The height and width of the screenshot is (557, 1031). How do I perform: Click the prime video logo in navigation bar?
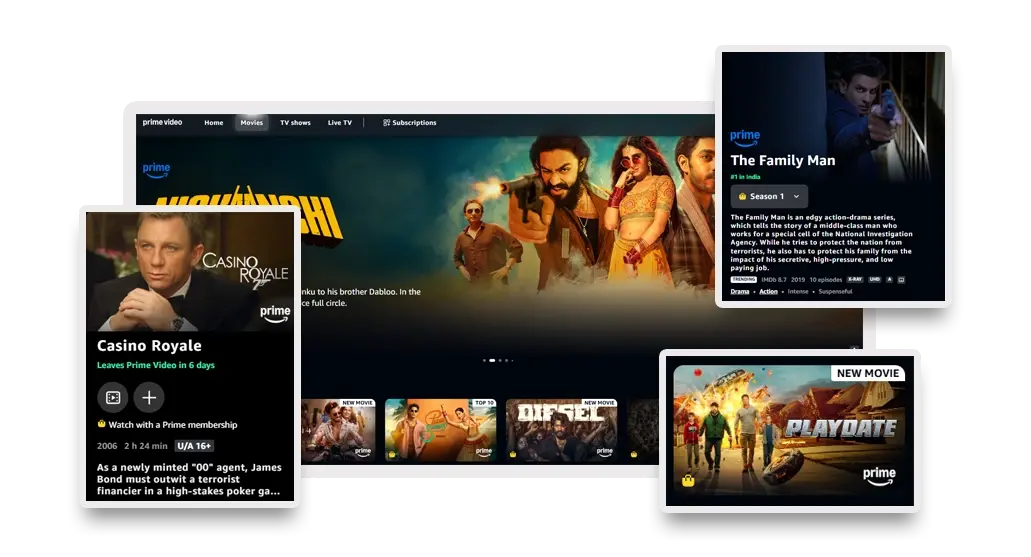(162, 122)
